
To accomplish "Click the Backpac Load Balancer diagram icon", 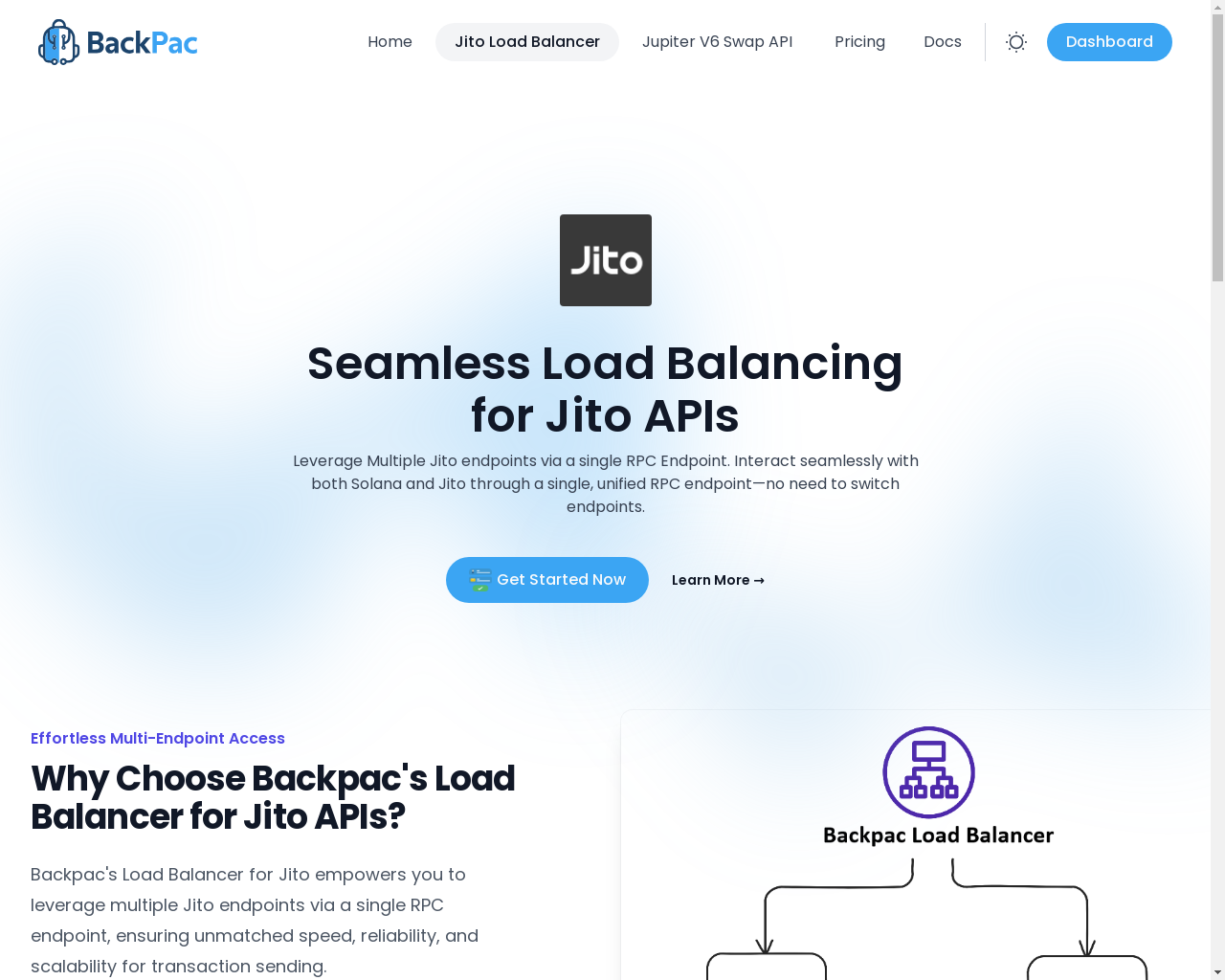I will (928, 772).
